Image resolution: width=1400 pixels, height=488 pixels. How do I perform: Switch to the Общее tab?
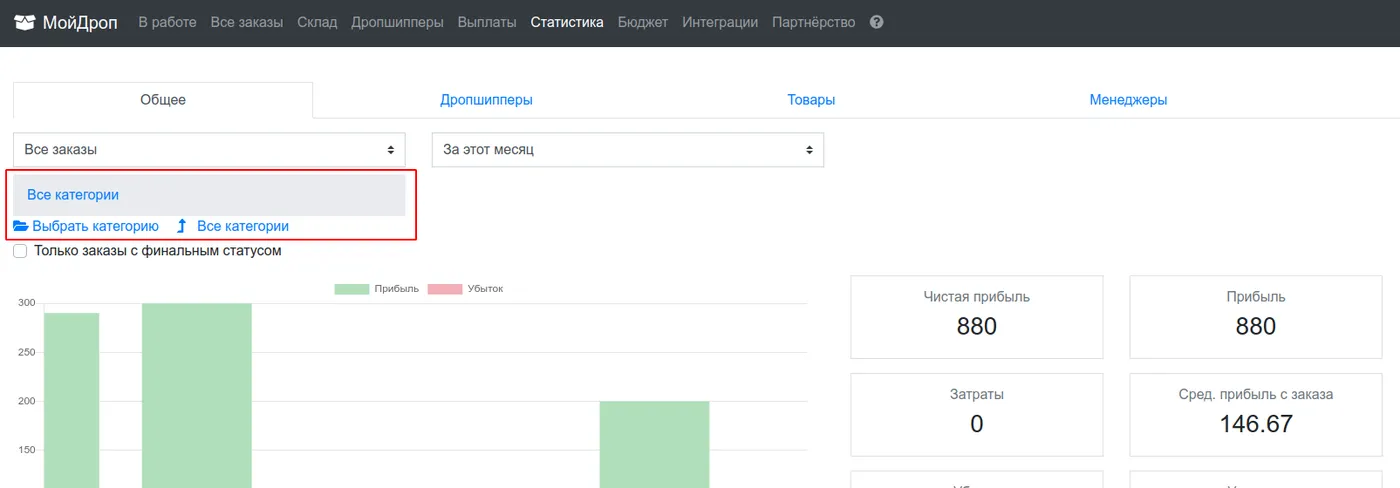(163, 100)
